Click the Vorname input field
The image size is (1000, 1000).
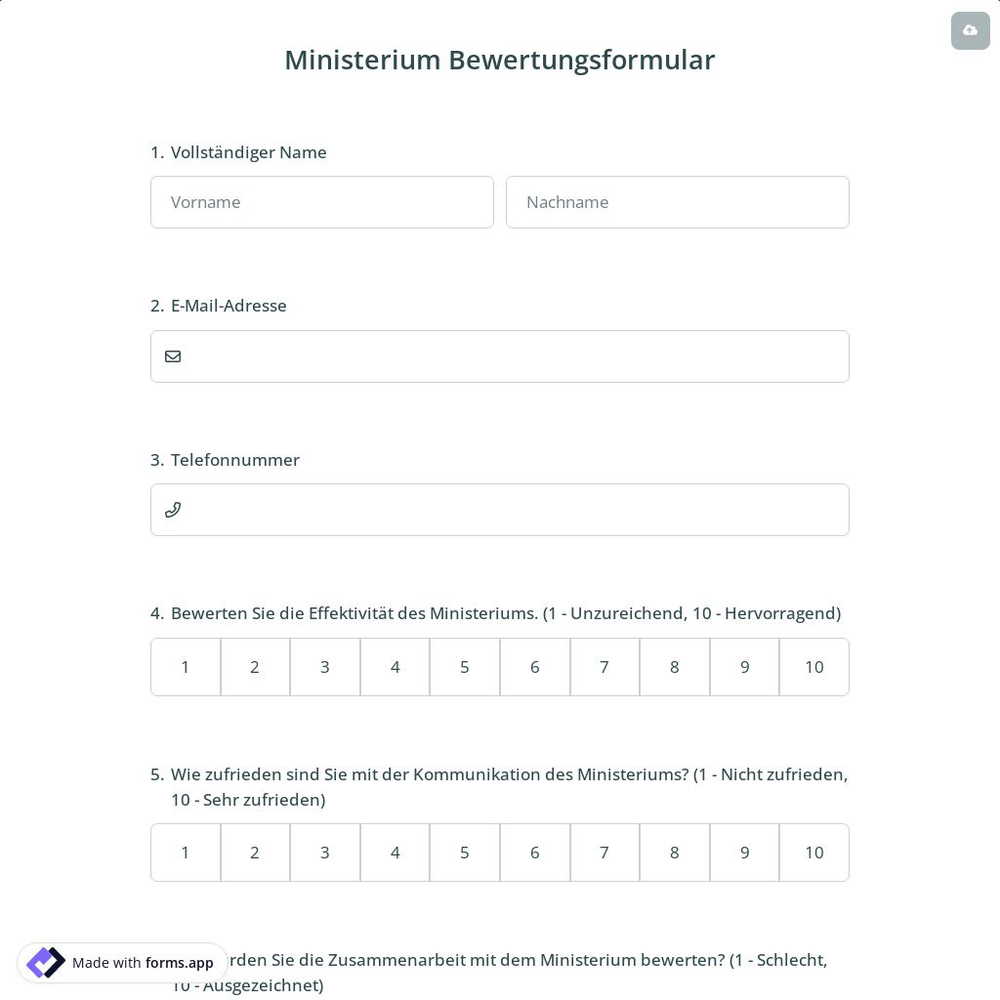(322, 202)
